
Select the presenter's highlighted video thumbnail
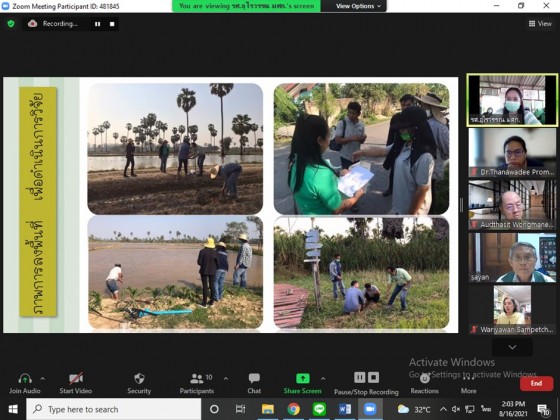click(512, 100)
